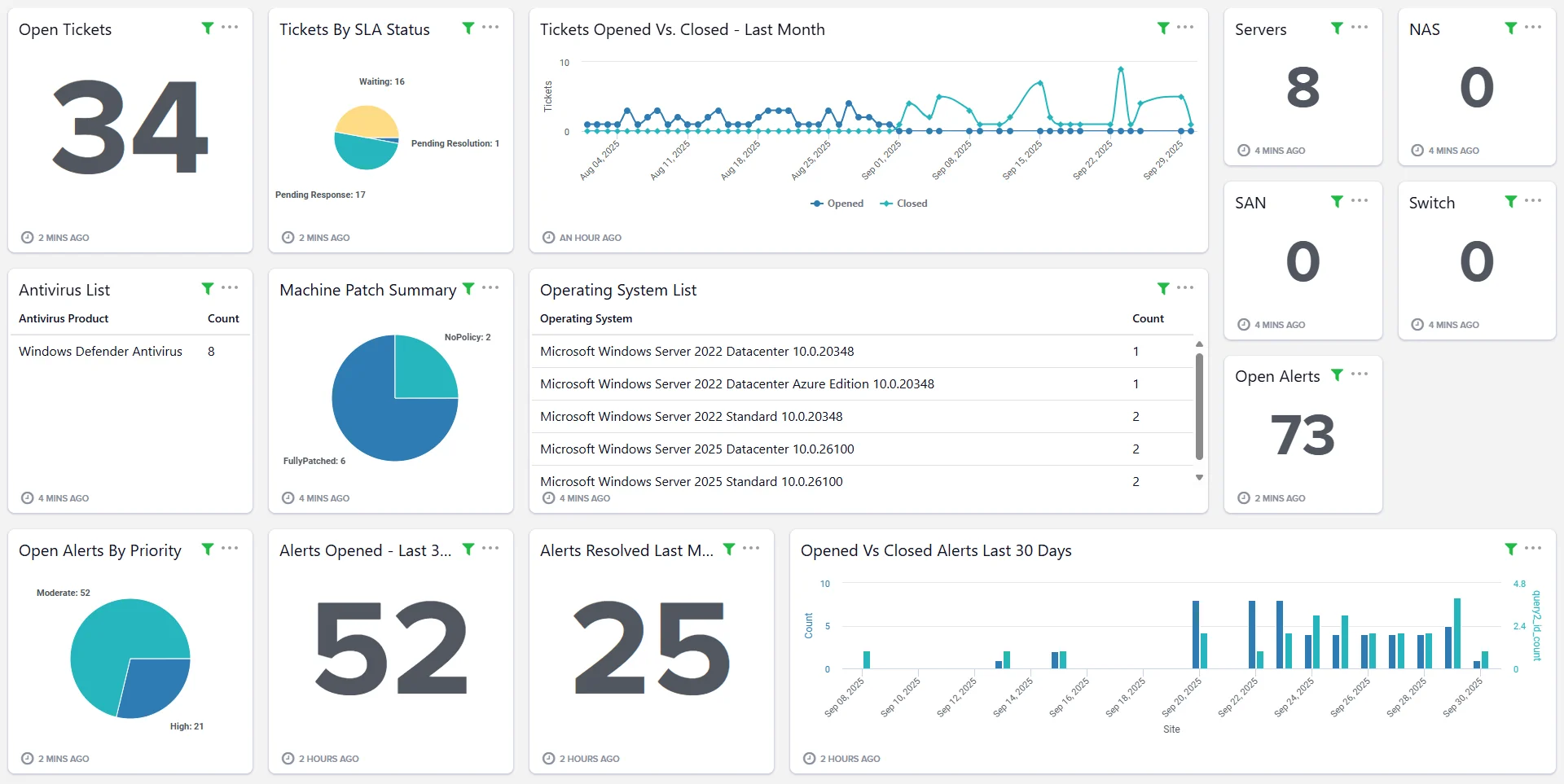
Task: Open three-dot menu on Tickets Opened Vs. Closed
Action: 1185,28
